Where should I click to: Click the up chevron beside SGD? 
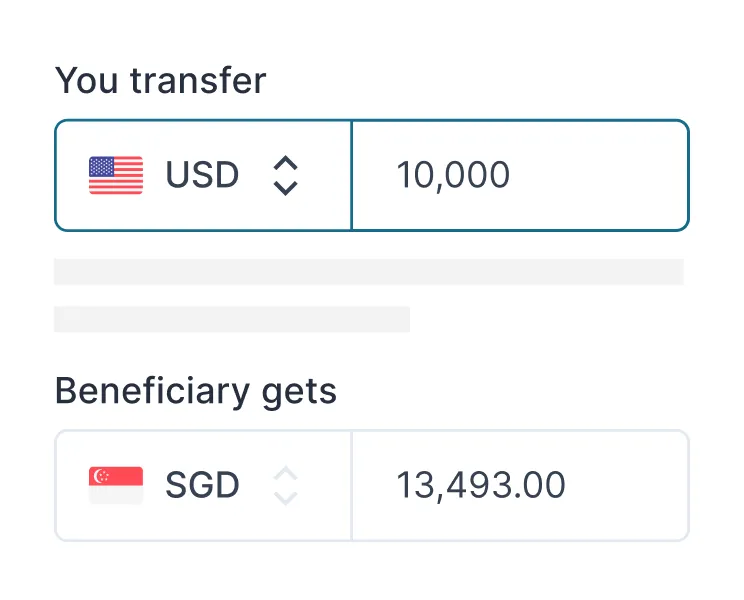(x=286, y=473)
